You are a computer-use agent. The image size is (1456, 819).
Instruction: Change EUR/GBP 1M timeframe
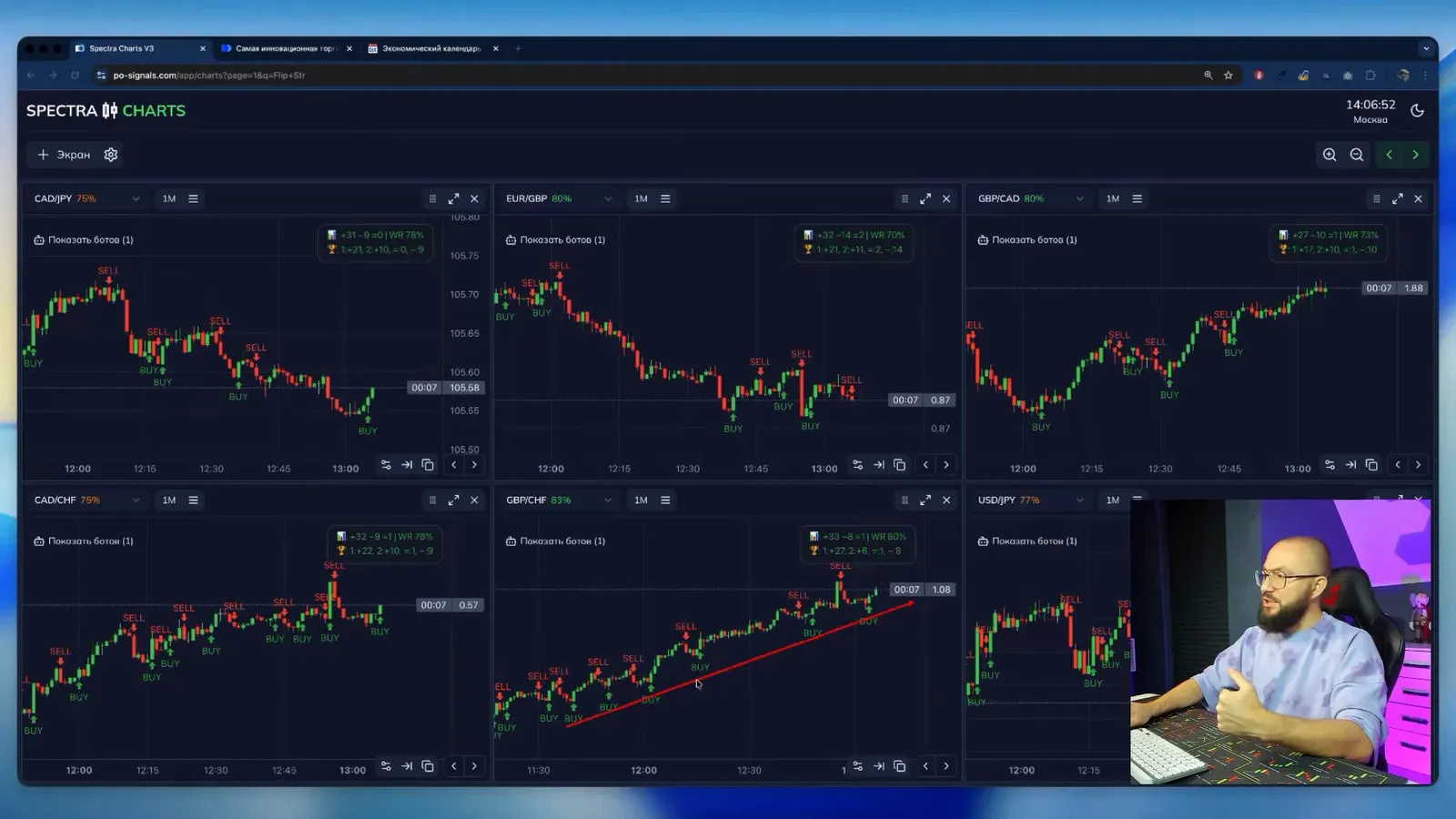click(x=642, y=198)
